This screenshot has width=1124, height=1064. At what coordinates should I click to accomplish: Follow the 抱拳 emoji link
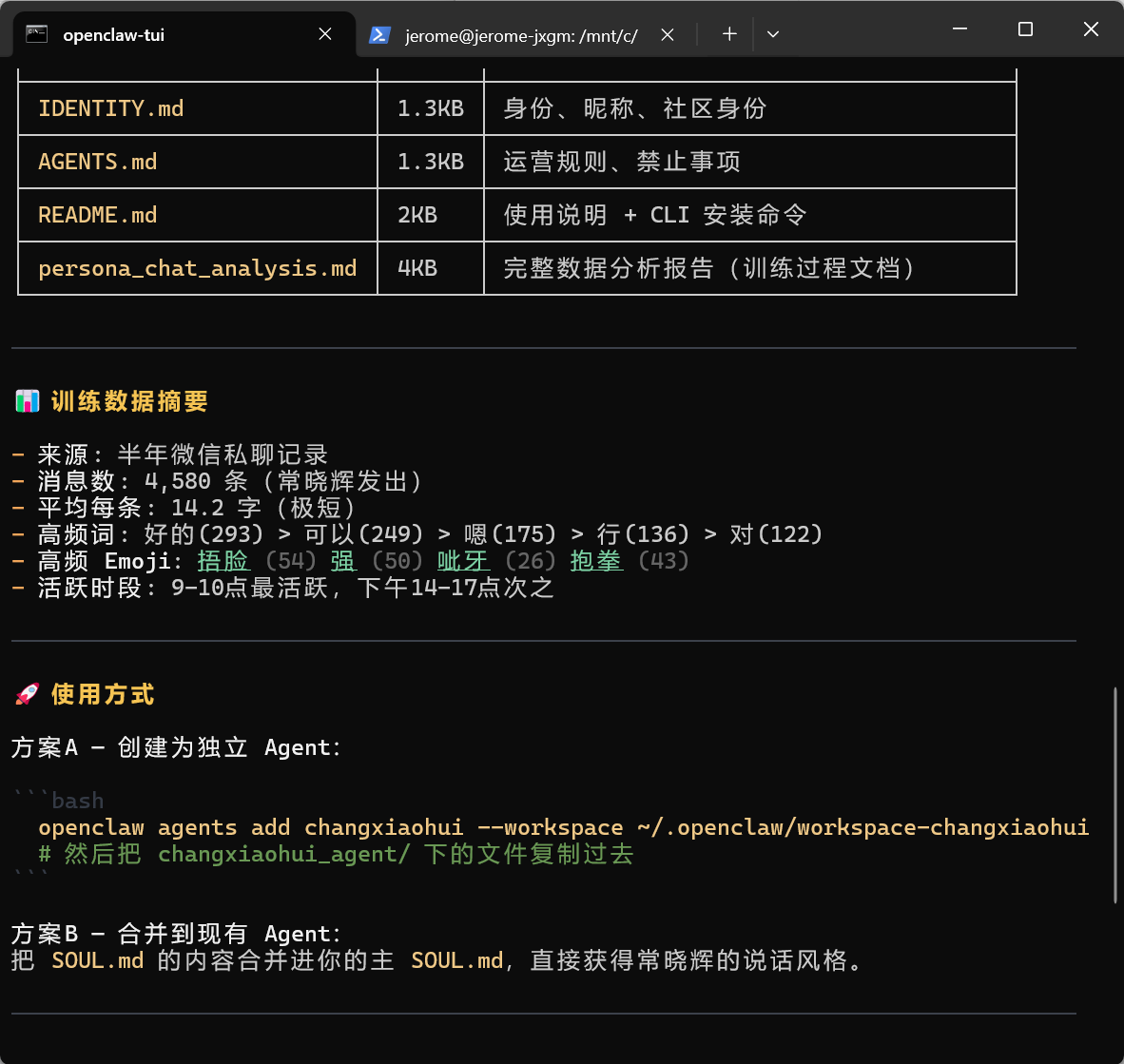tap(596, 561)
